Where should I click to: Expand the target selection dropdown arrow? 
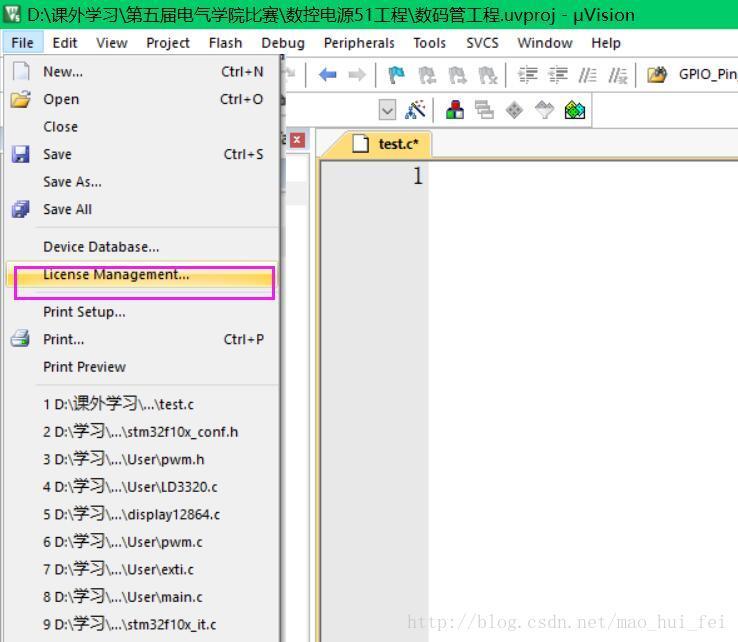pos(387,110)
